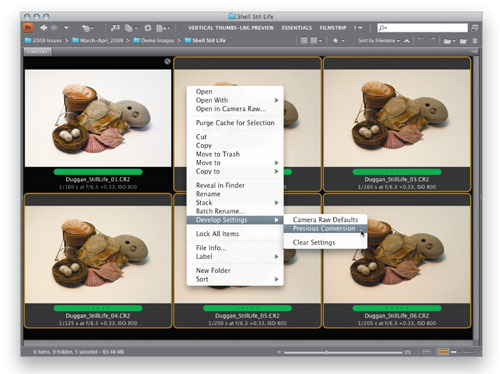The image size is (500, 374).
Task: Expand chevron after March-April_2009 breadcrumb
Action: 128,41
